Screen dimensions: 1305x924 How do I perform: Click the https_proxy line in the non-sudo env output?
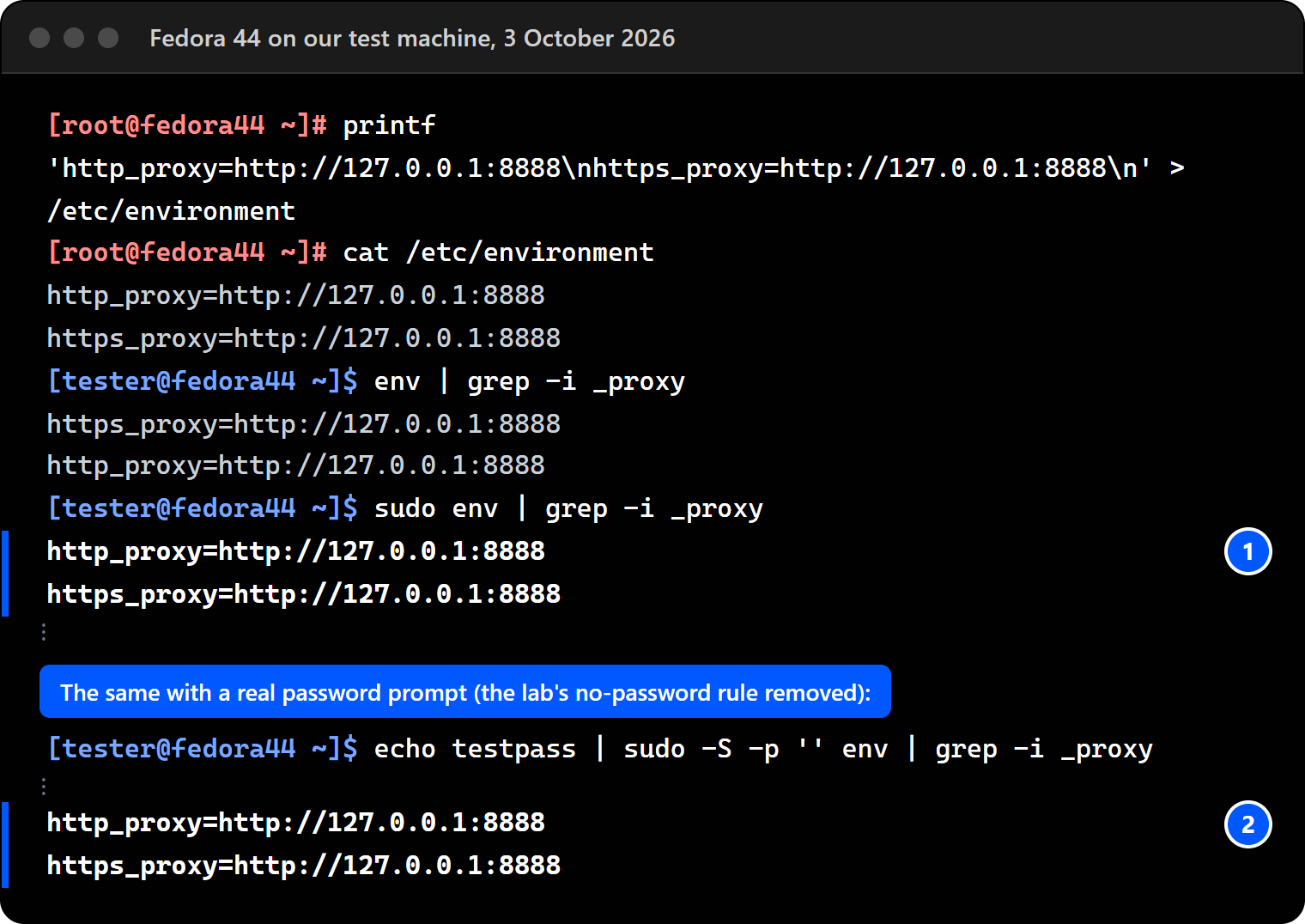[x=303, y=424]
